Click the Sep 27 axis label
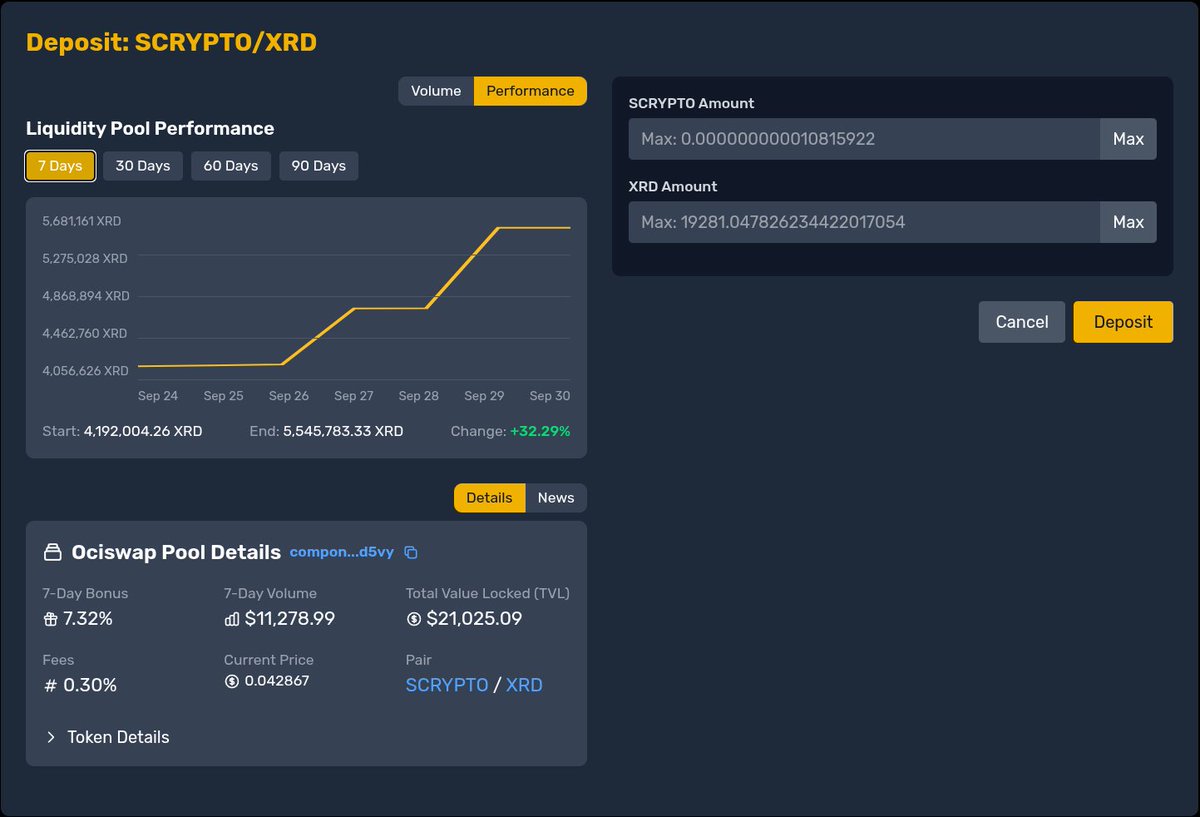 [353, 396]
